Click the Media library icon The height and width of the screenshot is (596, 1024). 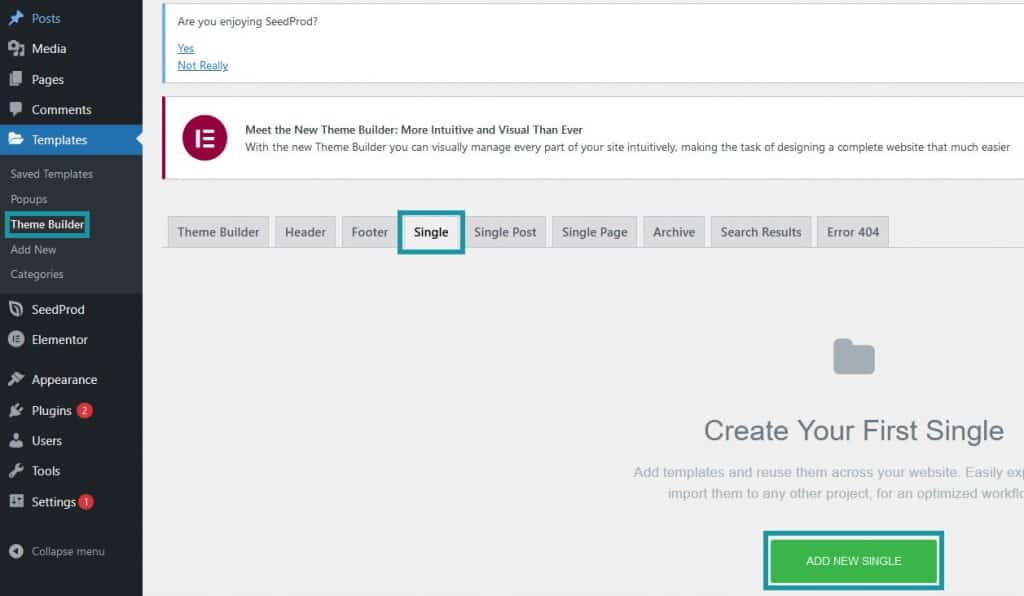(x=14, y=48)
